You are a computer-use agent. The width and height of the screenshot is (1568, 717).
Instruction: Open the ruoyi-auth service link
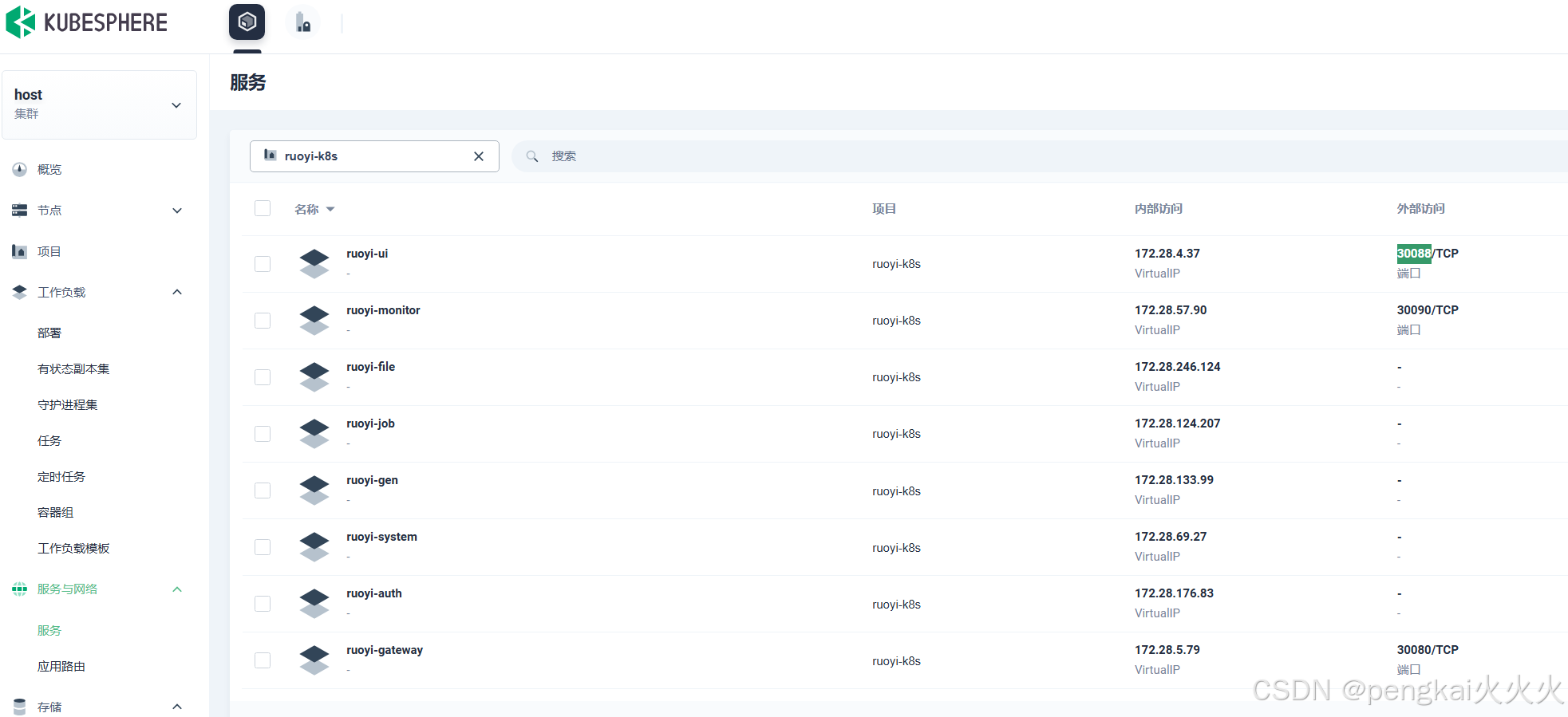click(x=374, y=593)
